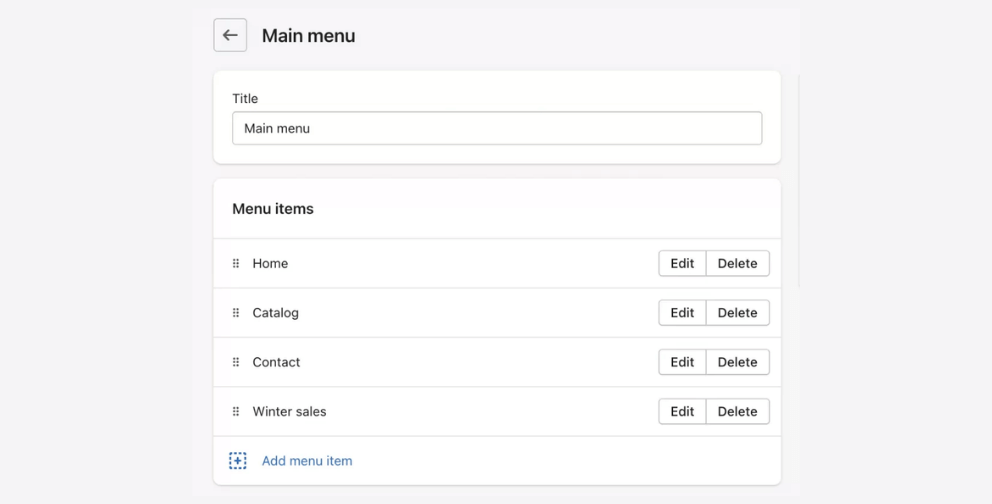Edit the Contact menu item
992x504 pixels.
682,362
